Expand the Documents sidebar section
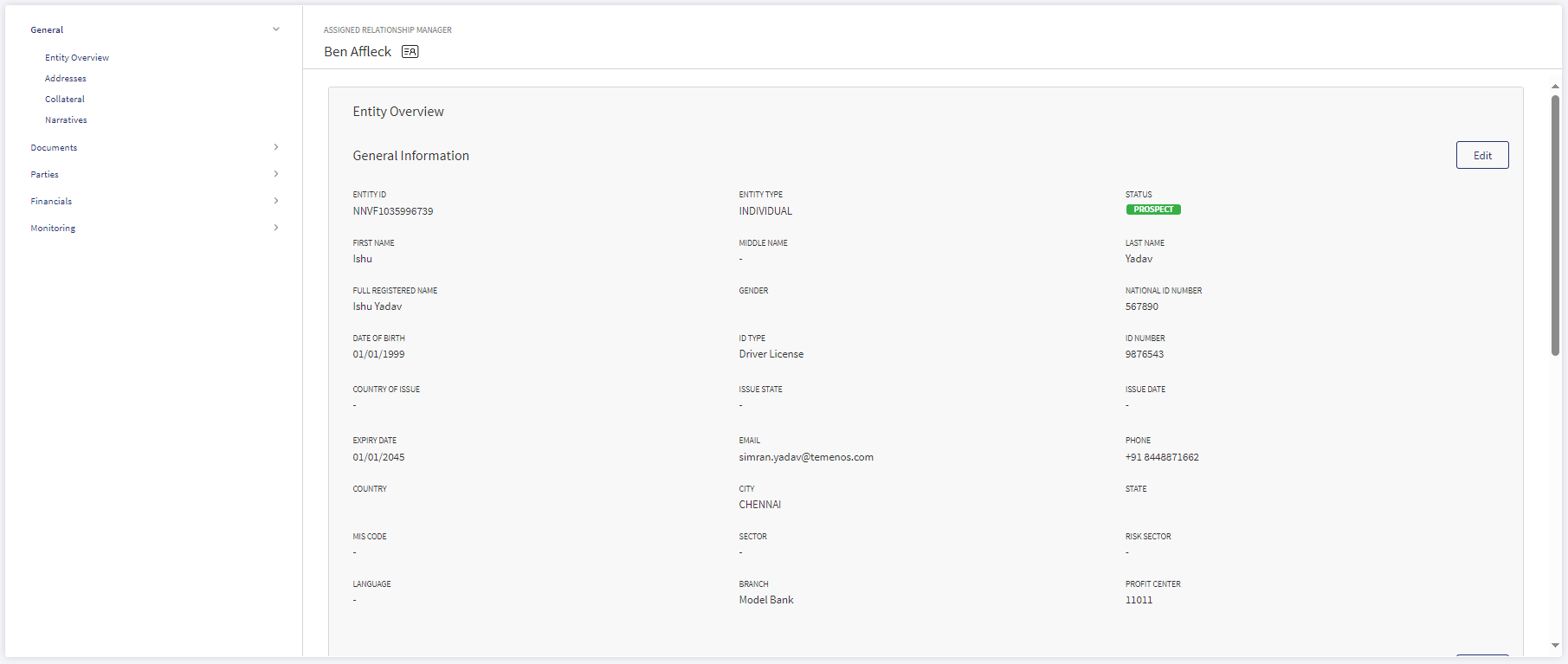Image resolution: width=1568 pixels, height=664 pixels. (276, 147)
